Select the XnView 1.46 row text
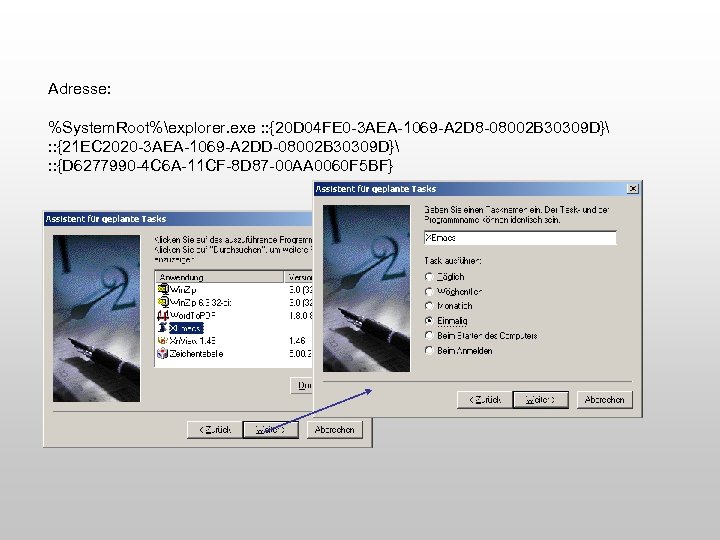This screenshot has height=540, width=720. [x=192, y=341]
